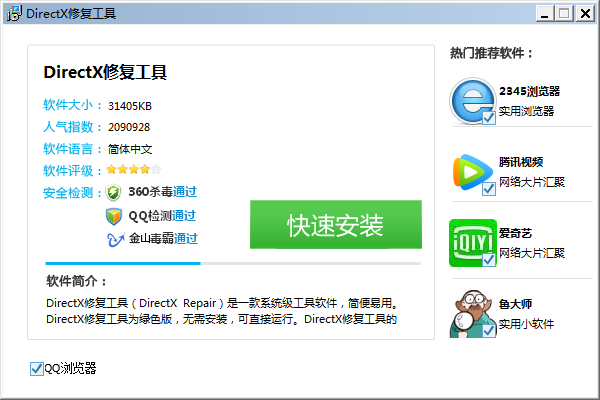Click the 鲁大师 cartoon character icon
600x400 pixels.
coord(472,312)
